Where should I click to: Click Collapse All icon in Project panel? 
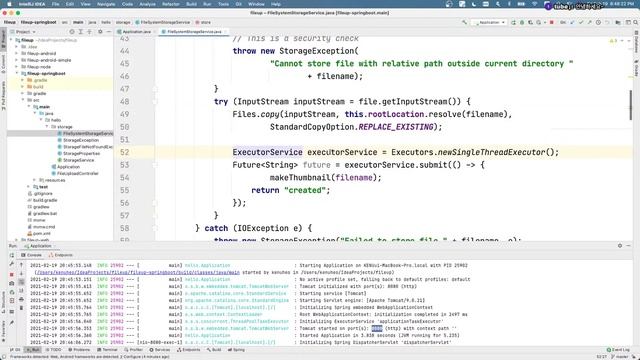(x=89, y=31)
